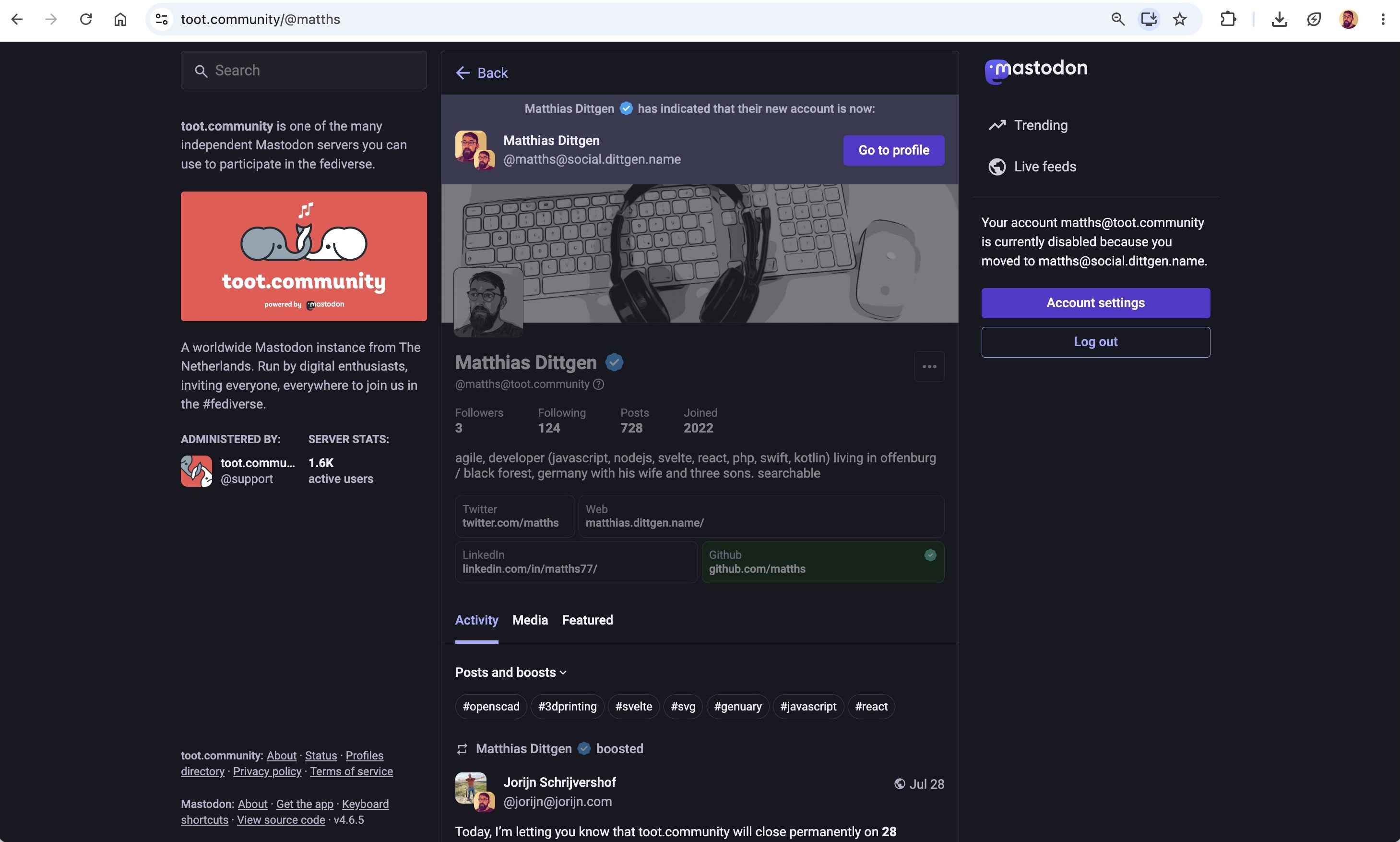
Task: Bookmark this page with the star icon
Action: point(1179,19)
